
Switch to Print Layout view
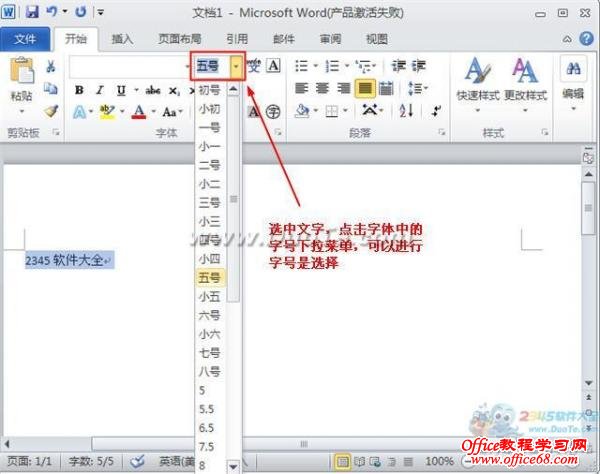(x=342, y=462)
